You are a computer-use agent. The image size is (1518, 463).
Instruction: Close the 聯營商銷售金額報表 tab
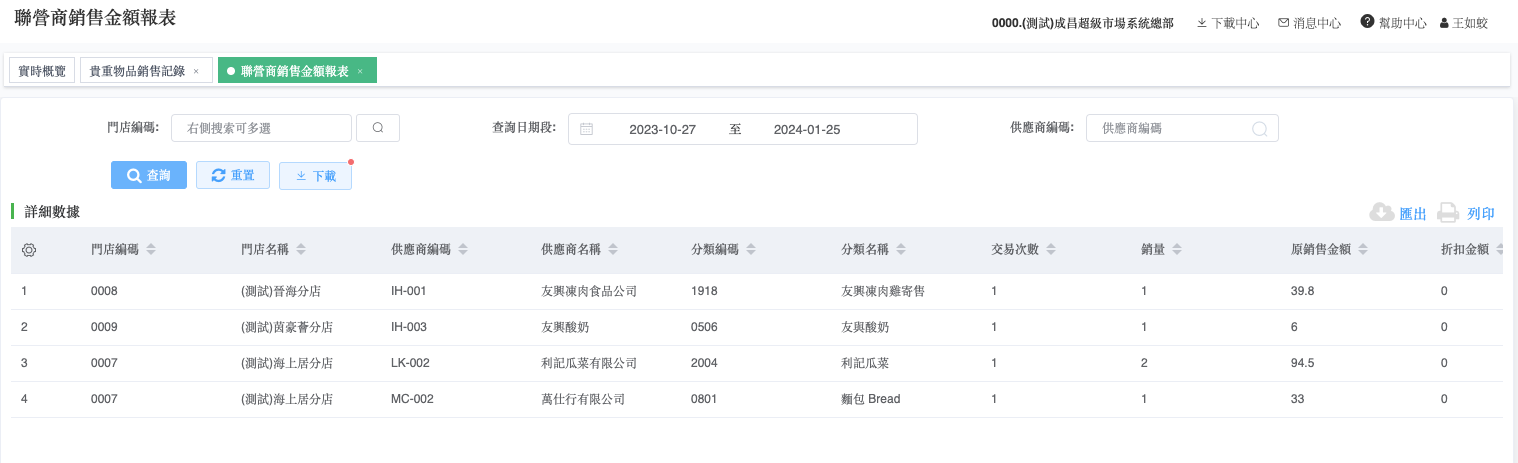[x=360, y=71]
